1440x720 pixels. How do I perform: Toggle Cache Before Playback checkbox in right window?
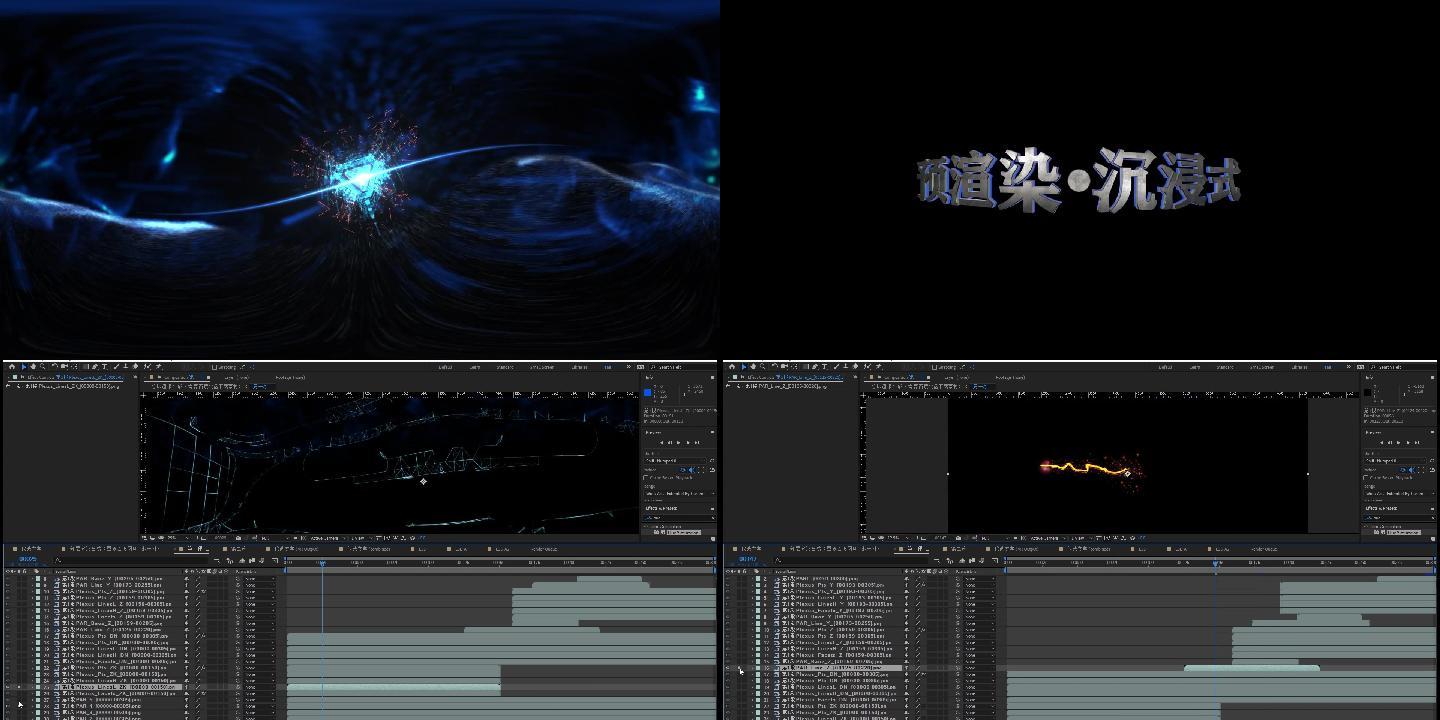(1366, 477)
